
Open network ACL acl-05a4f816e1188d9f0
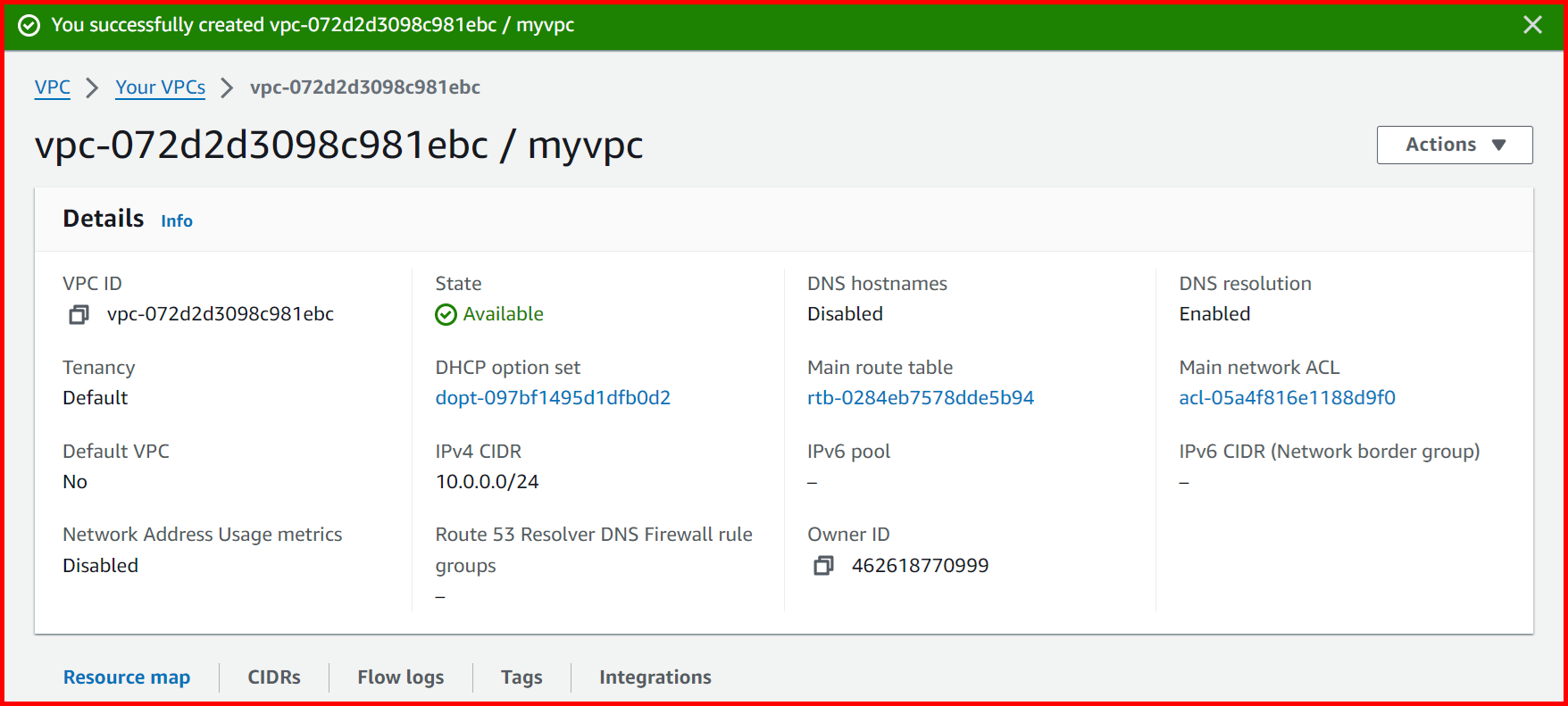pyautogui.click(x=1287, y=397)
